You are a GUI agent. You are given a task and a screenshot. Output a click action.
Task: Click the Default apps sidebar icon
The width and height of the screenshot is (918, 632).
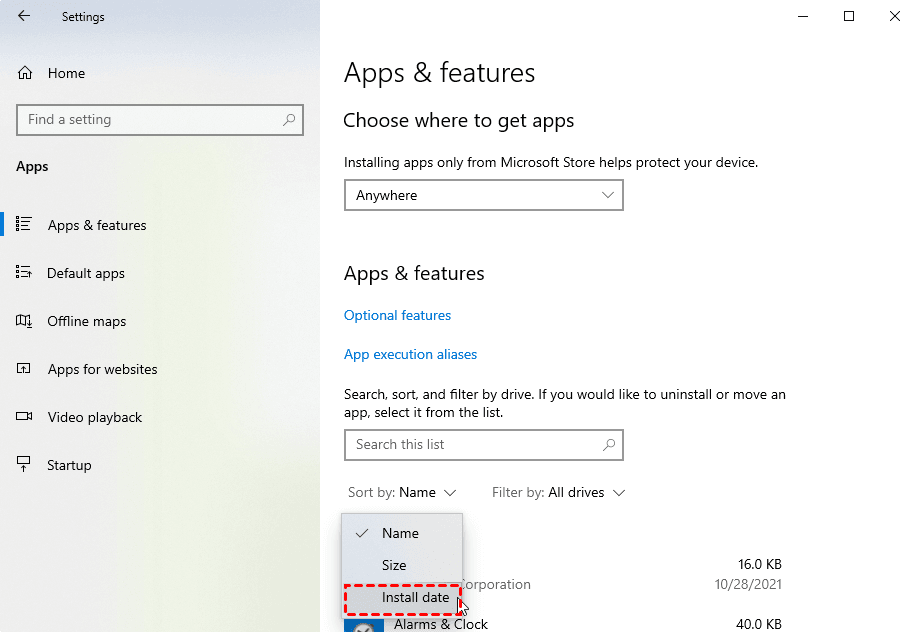pyautogui.click(x=25, y=273)
